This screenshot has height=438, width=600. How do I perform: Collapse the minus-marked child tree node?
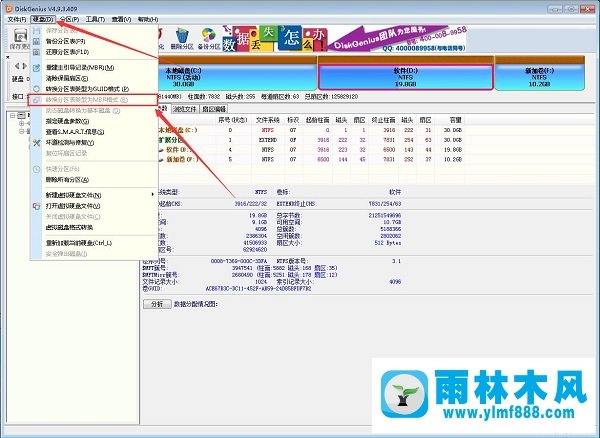(22, 131)
